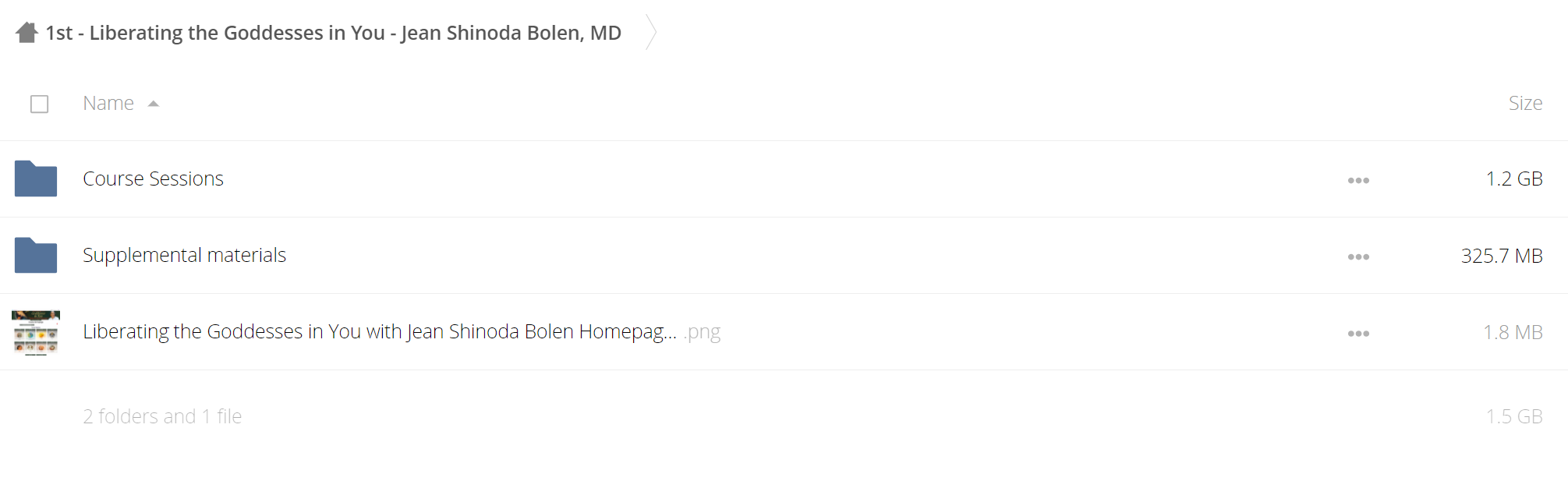This screenshot has width=1568, height=481.
Task: Toggle the Name sort direction arrow
Action: 154,104
